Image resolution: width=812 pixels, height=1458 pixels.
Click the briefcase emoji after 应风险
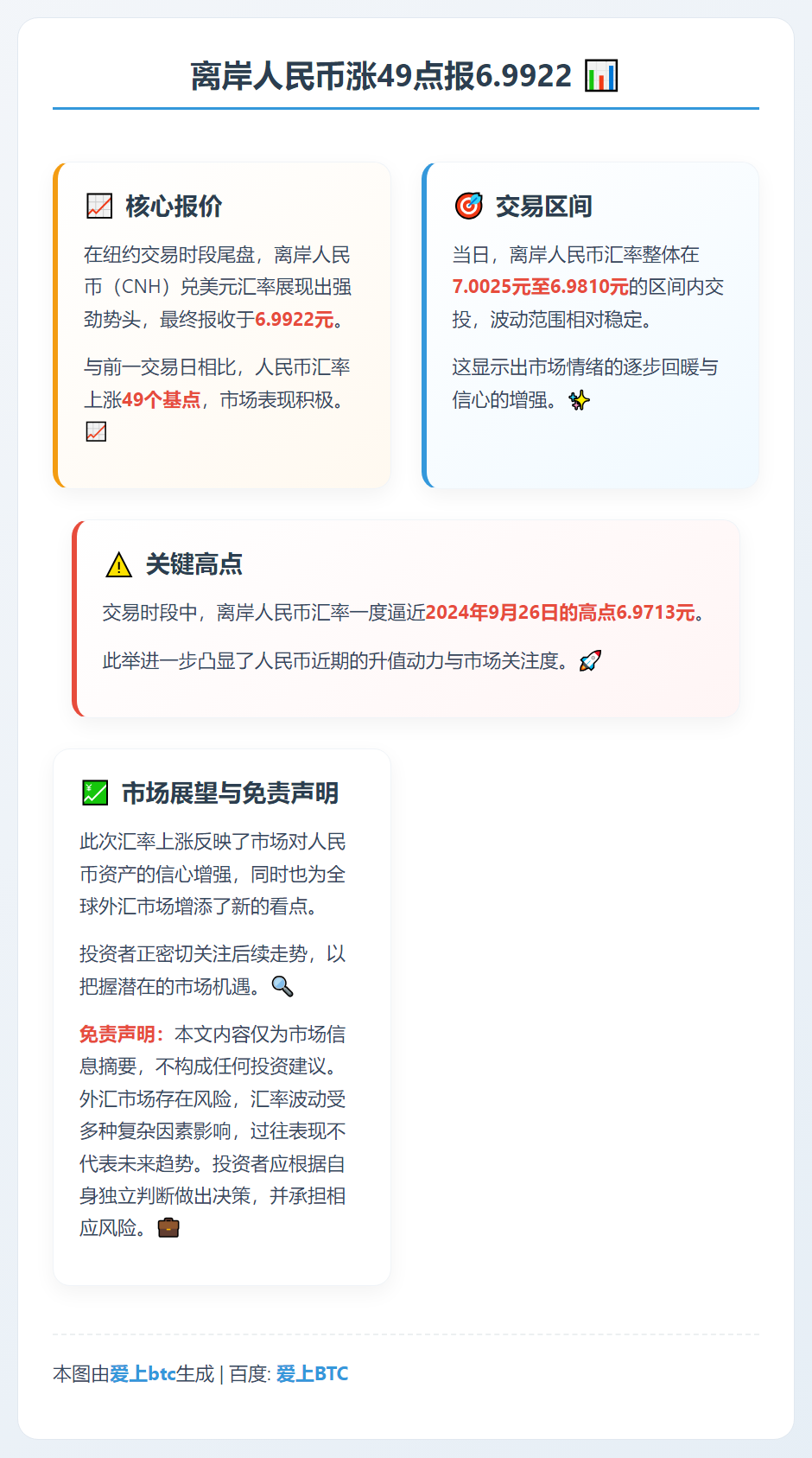pos(168,1227)
